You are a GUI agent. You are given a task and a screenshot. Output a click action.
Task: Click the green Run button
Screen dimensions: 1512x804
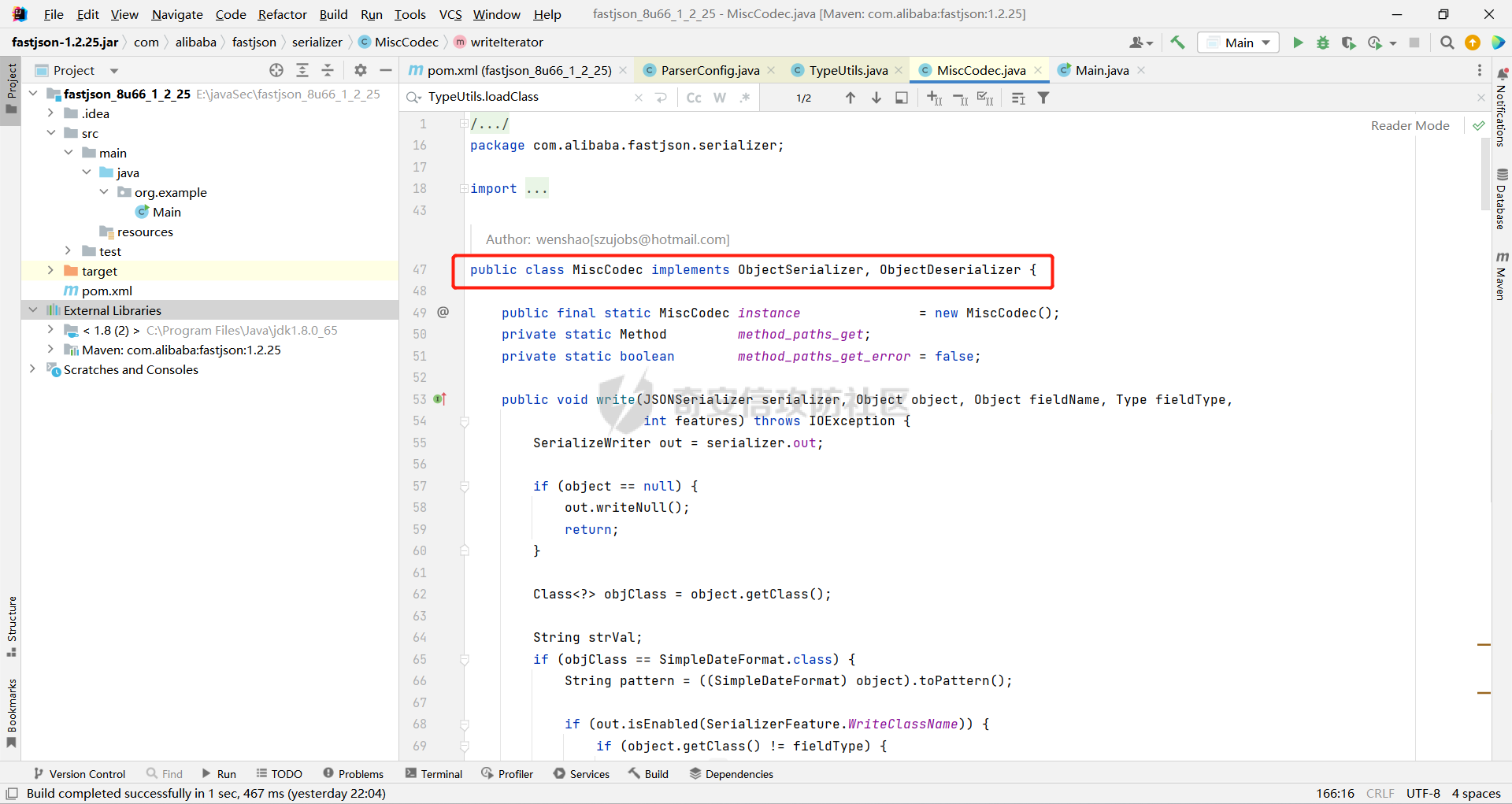(1298, 43)
